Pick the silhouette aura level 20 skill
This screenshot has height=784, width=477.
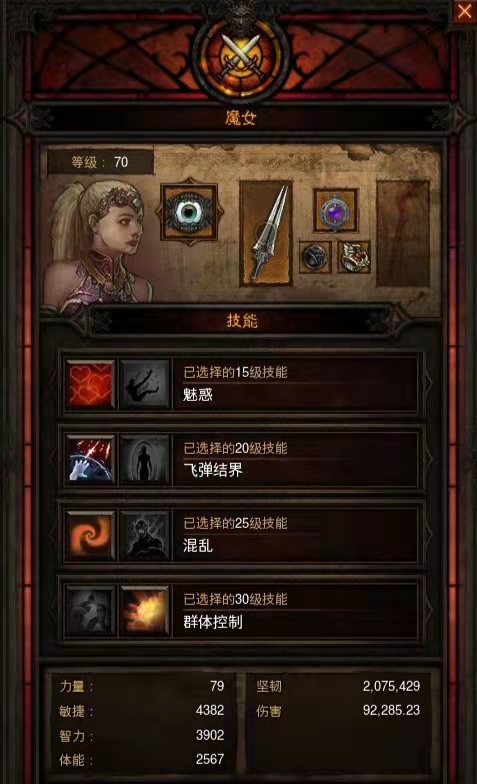[144, 459]
